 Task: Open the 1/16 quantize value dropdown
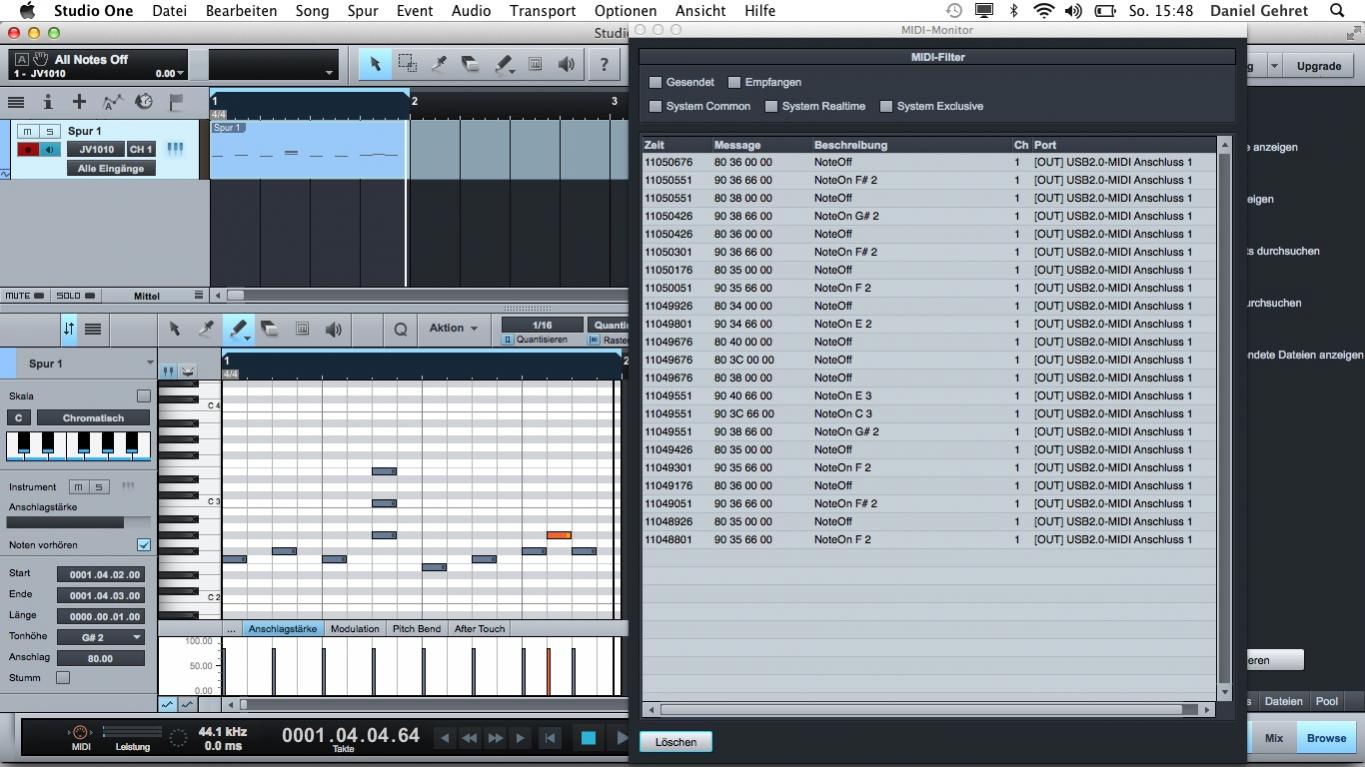(542, 325)
